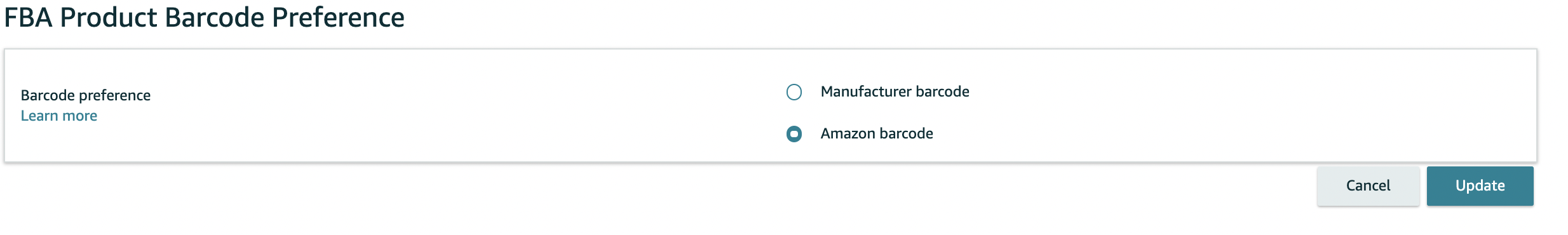Click the "Barcode preference" field label
Screen dimensions: 1568x235
[x=86, y=95]
